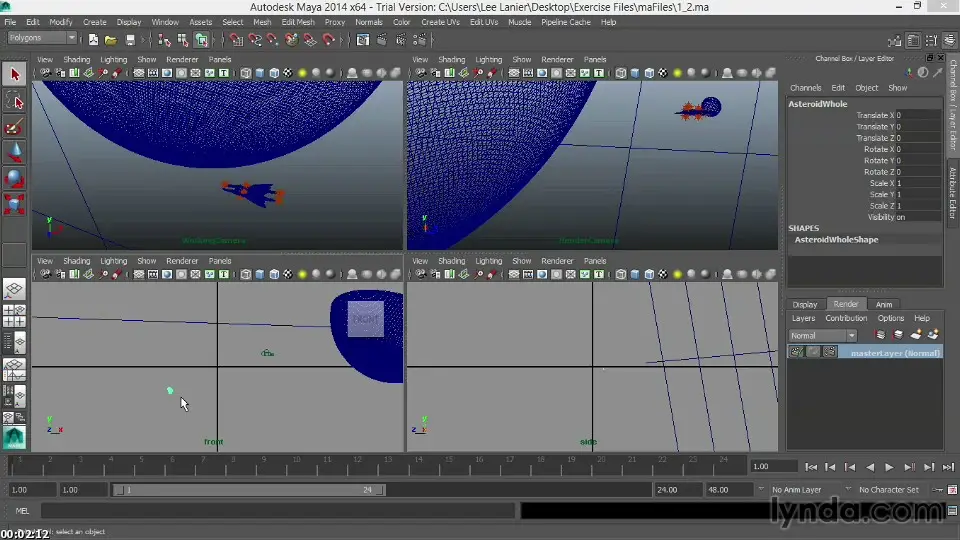Image resolution: width=960 pixels, height=540 pixels.
Task: Select AsteroidWholeShape under Shapes
Action: click(836, 240)
